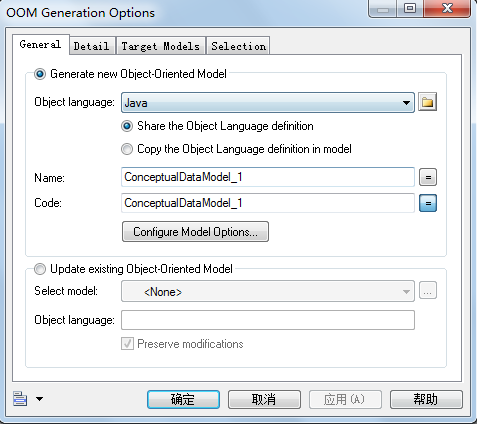
Task: Go to the Selection tab
Action: (x=239, y=46)
